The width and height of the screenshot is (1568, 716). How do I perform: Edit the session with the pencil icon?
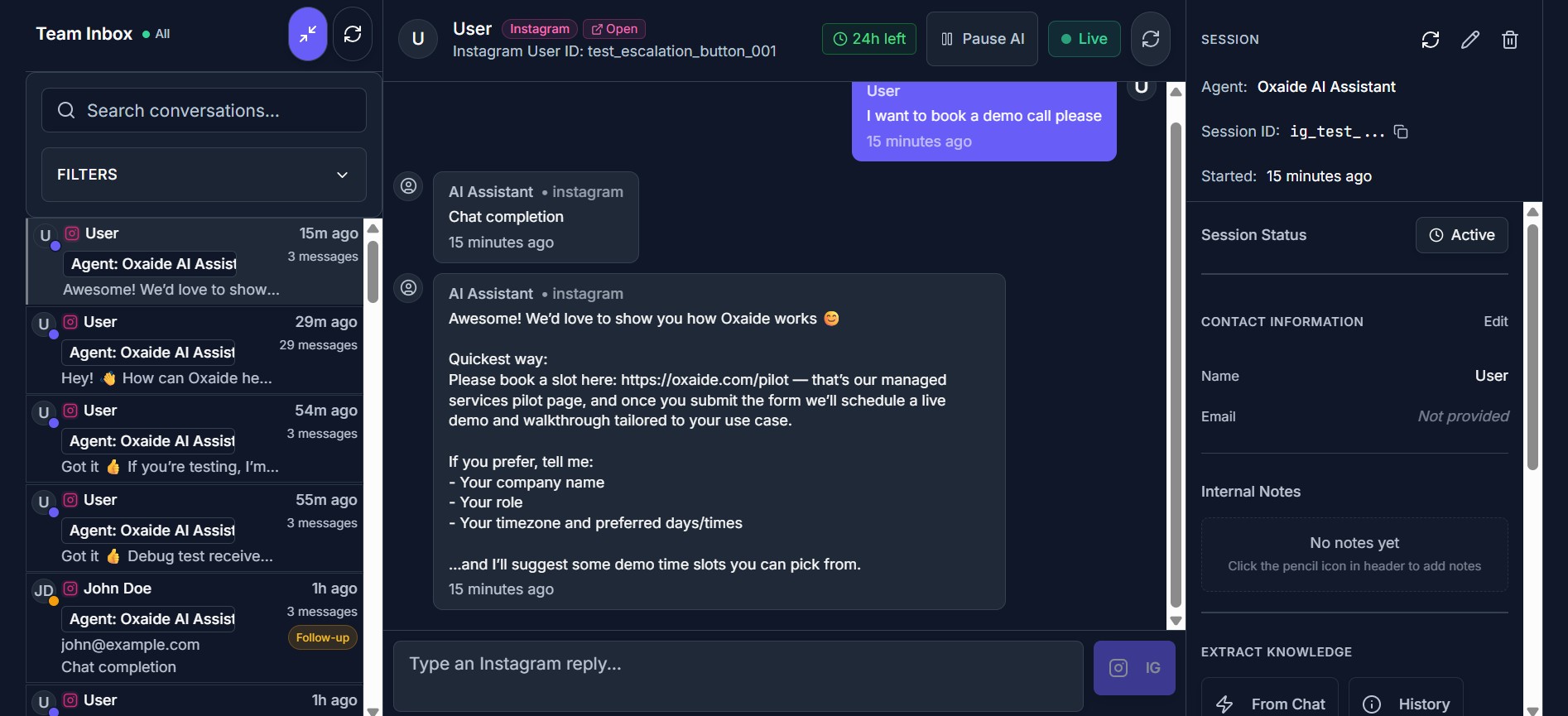[1471, 39]
